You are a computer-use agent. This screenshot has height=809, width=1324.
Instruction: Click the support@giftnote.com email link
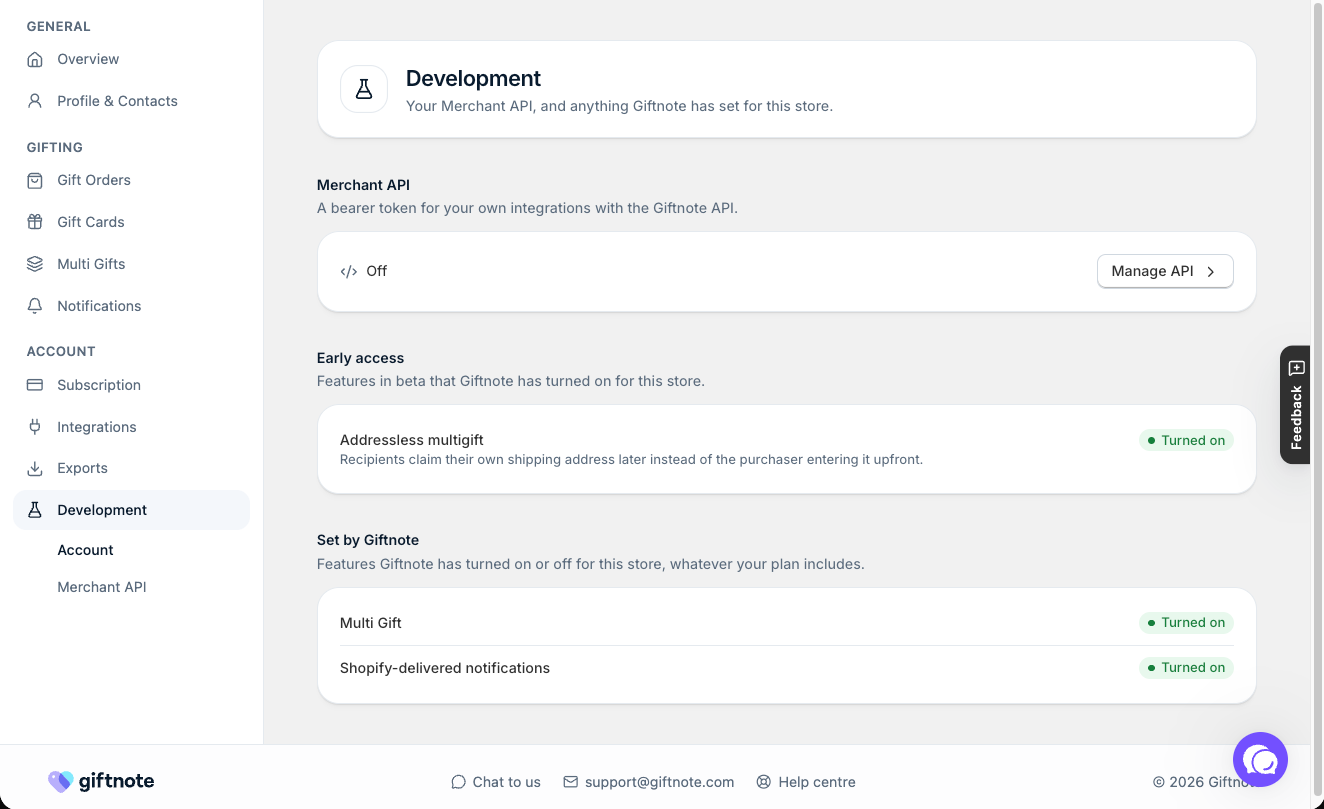coord(649,782)
